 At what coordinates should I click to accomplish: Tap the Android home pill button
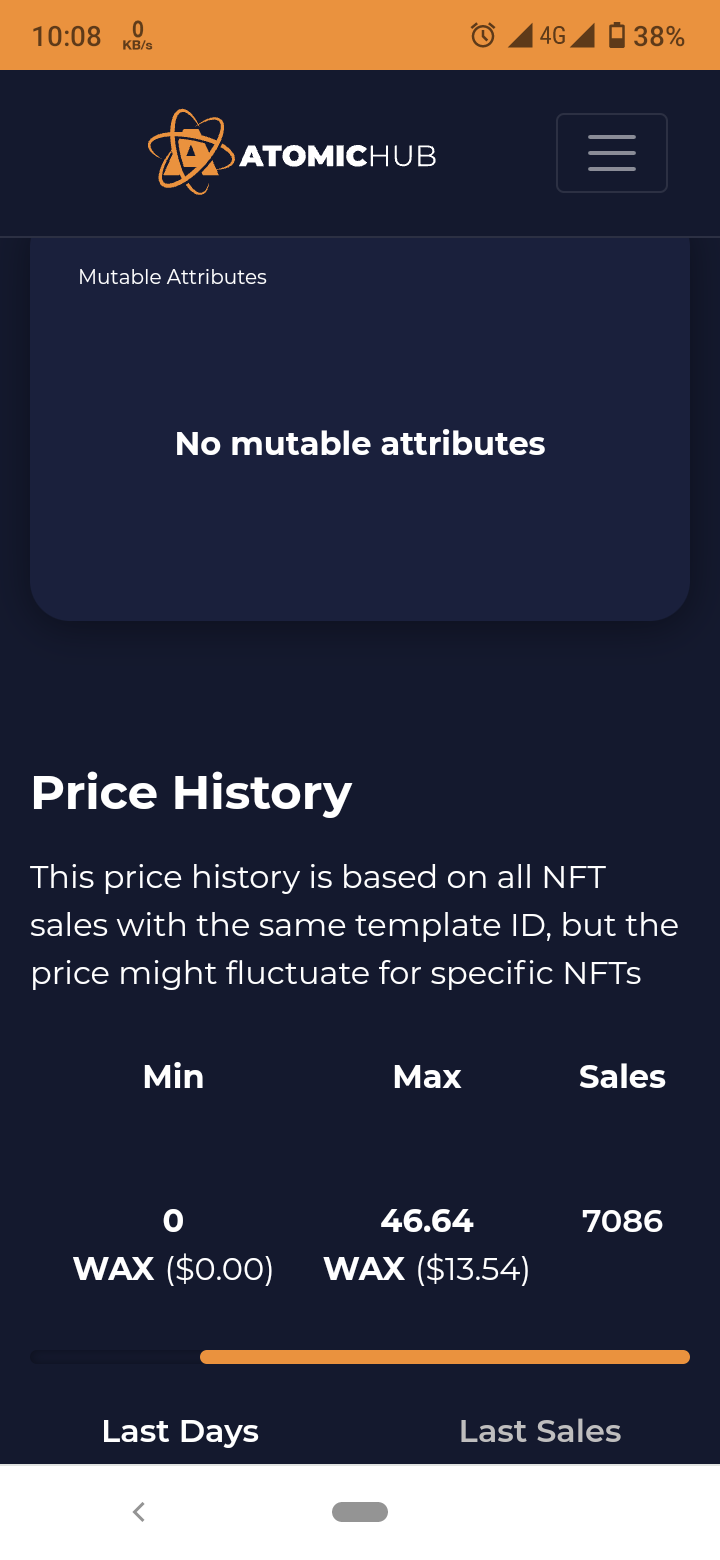(360, 1512)
